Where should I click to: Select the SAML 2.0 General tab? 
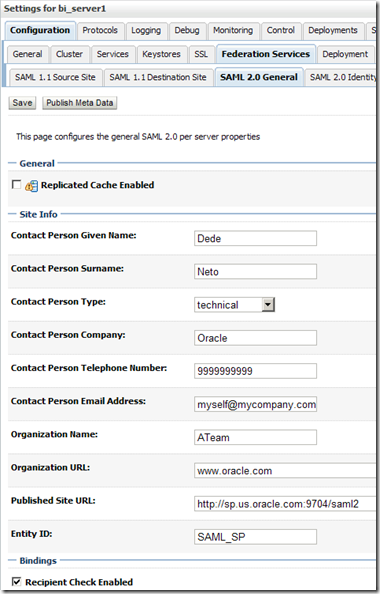[x=259, y=77]
